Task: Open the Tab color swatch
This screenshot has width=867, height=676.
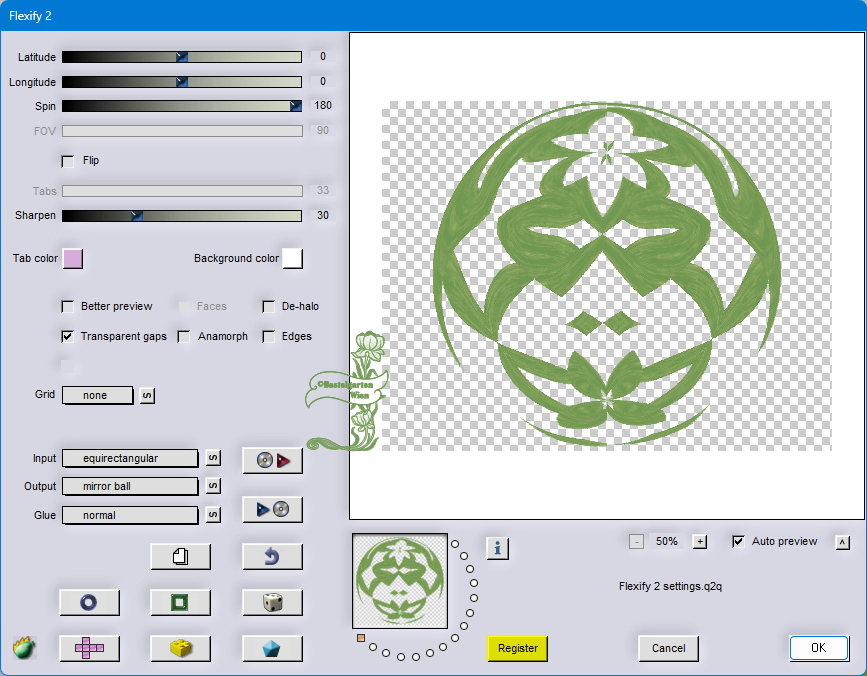Action: (x=73, y=259)
